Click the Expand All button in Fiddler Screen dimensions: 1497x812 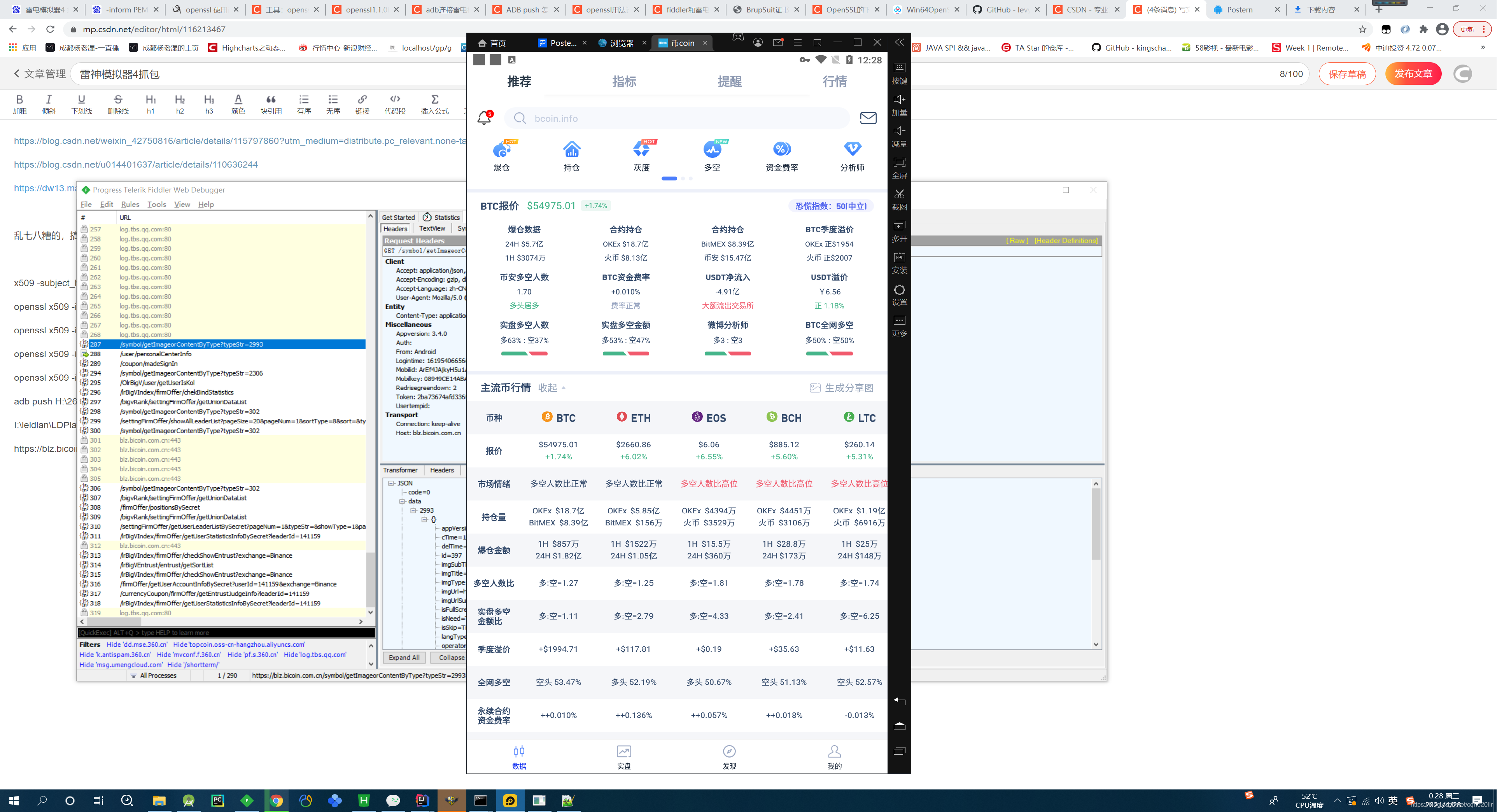point(404,657)
